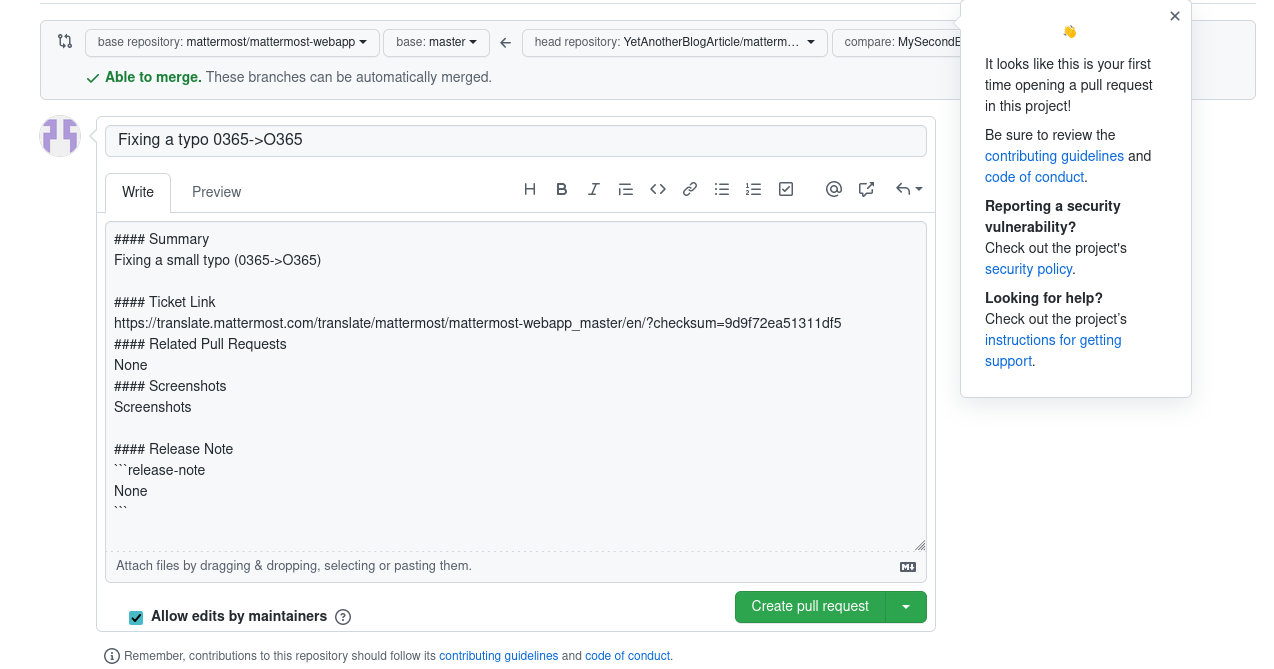1274x669 pixels.
Task: Add a task list
Action: click(x=785, y=189)
